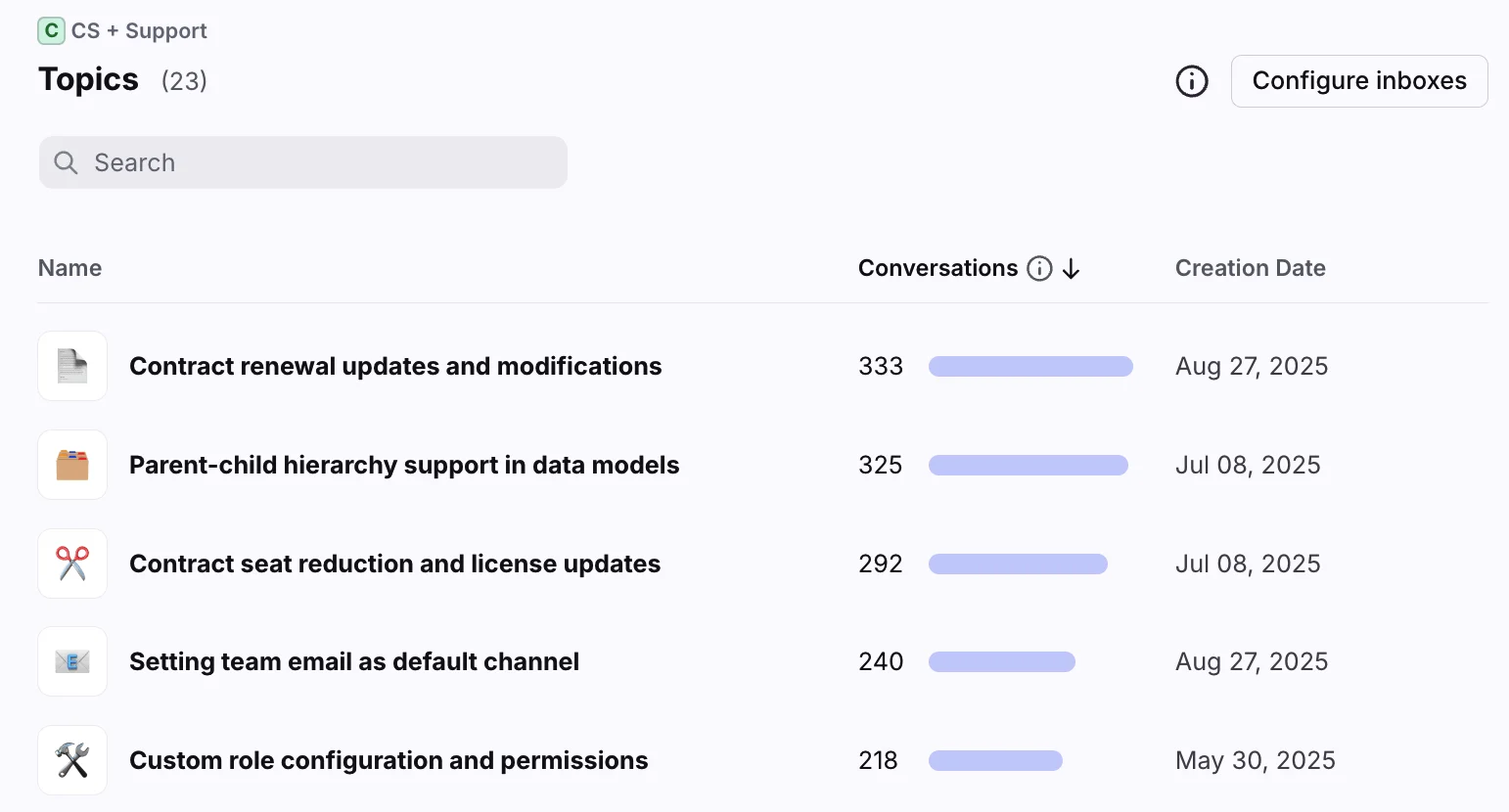Open Setting team email as default channel

(x=354, y=661)
